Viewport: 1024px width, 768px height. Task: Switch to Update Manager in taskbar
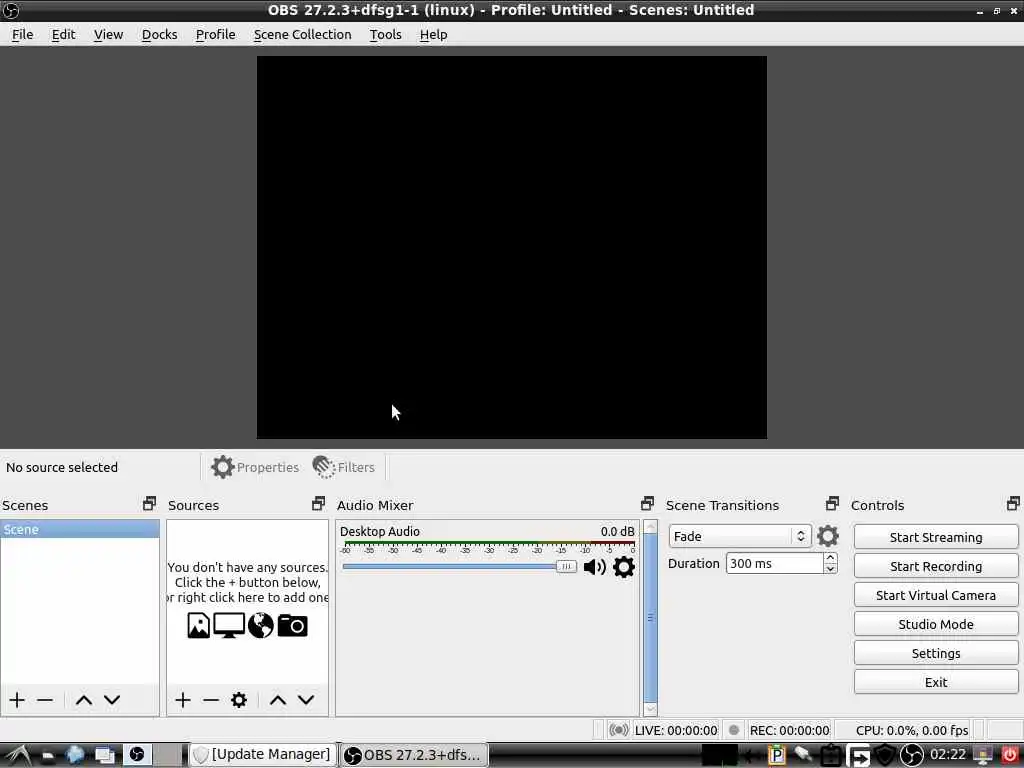263,754
